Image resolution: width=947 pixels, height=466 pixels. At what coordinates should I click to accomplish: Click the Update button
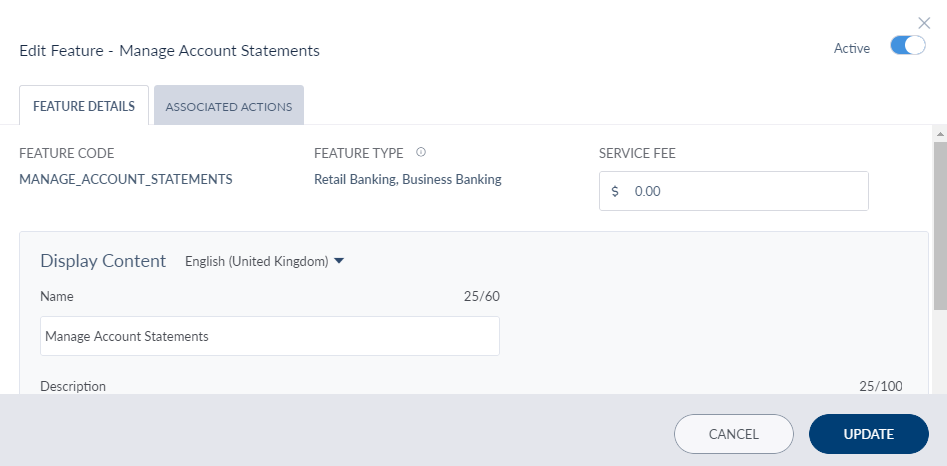click(868, 434)
